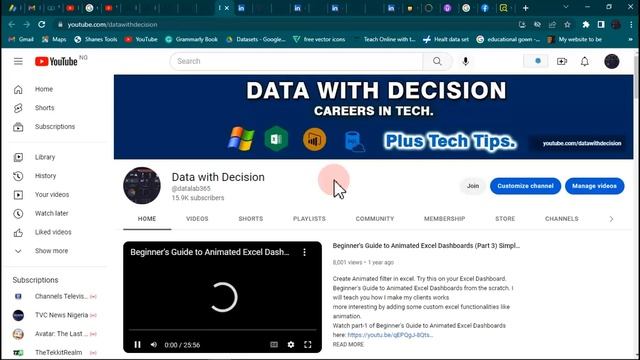This screenshot has height=360, width=640.
Task: Click the Join button
Action: tap(473, 186)
